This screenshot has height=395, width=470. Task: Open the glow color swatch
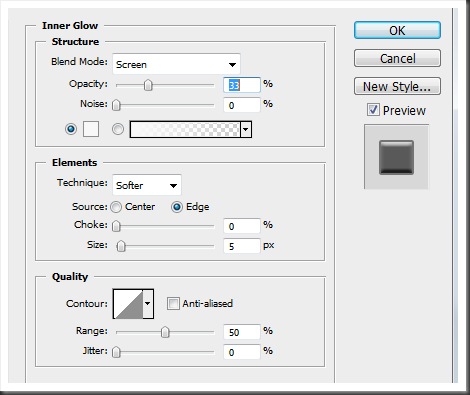point(91,129)
